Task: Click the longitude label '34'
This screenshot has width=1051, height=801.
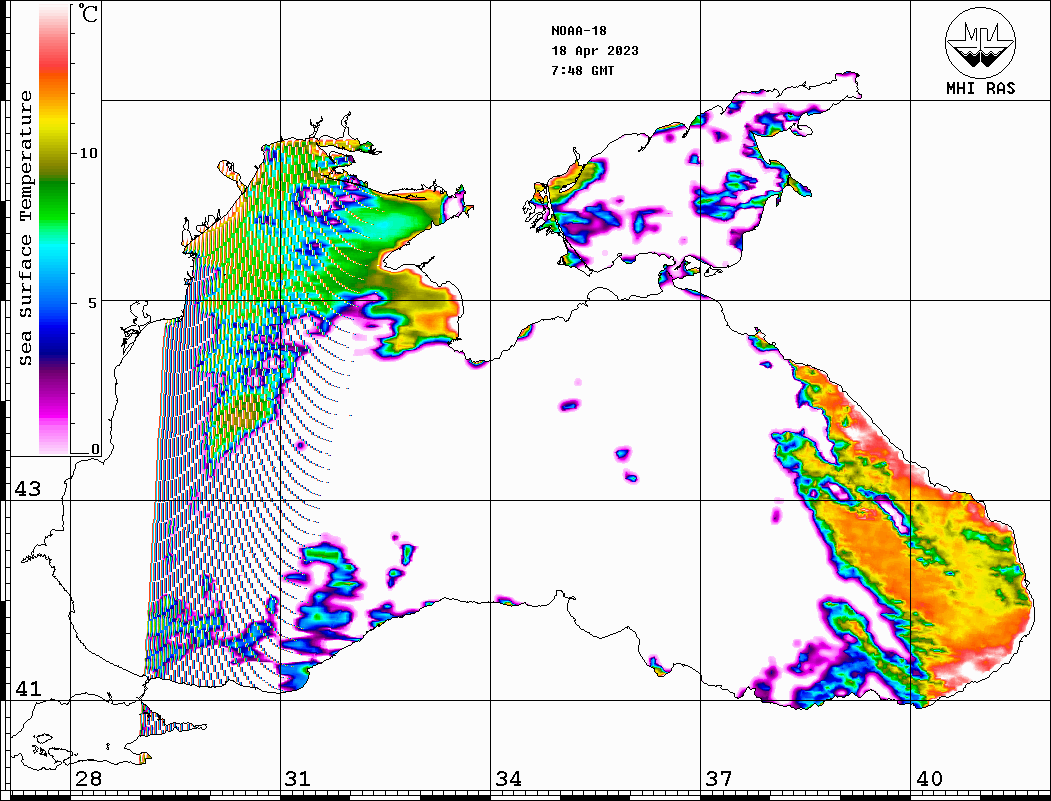Action: point(508,779)
